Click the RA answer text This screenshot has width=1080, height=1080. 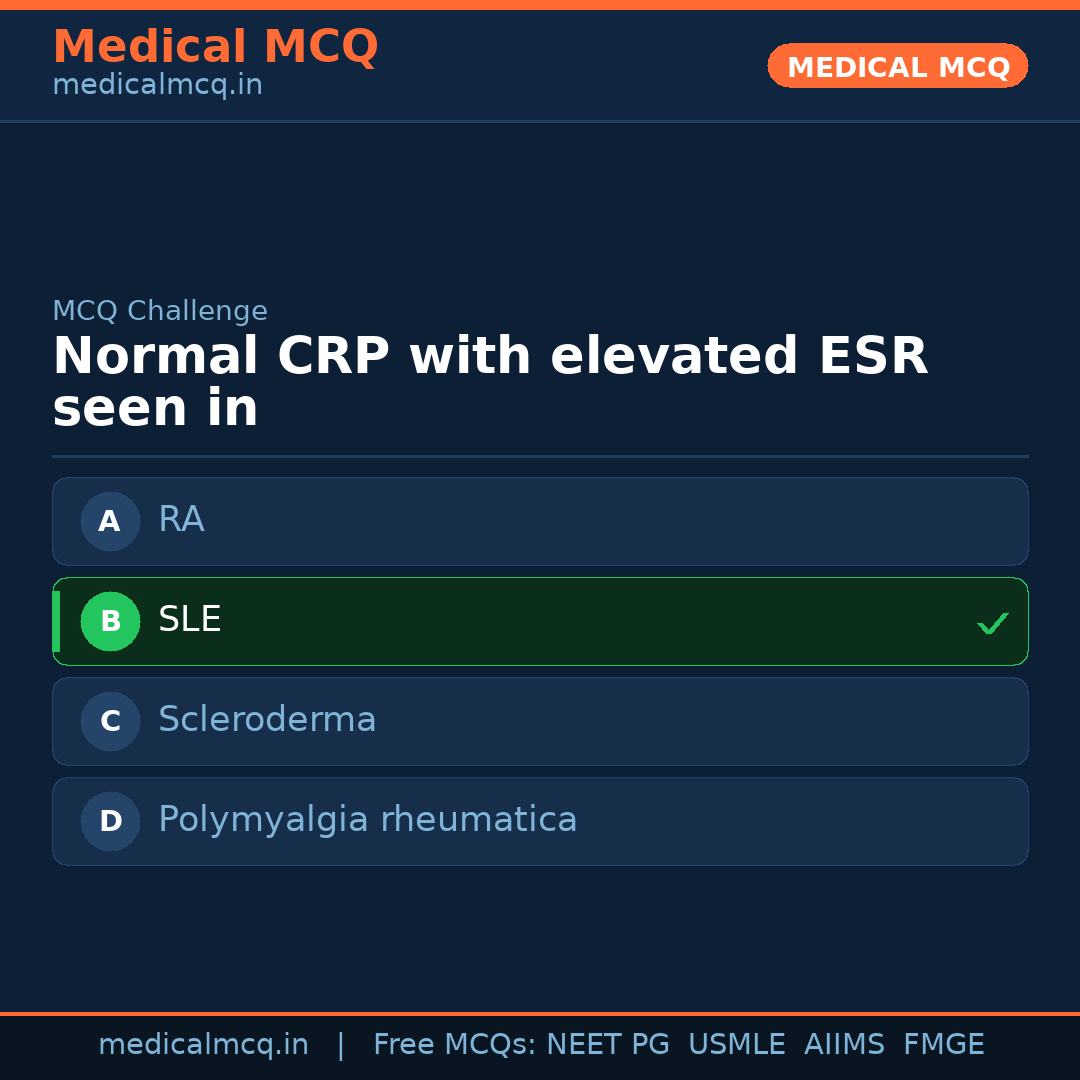coord(181,520)
